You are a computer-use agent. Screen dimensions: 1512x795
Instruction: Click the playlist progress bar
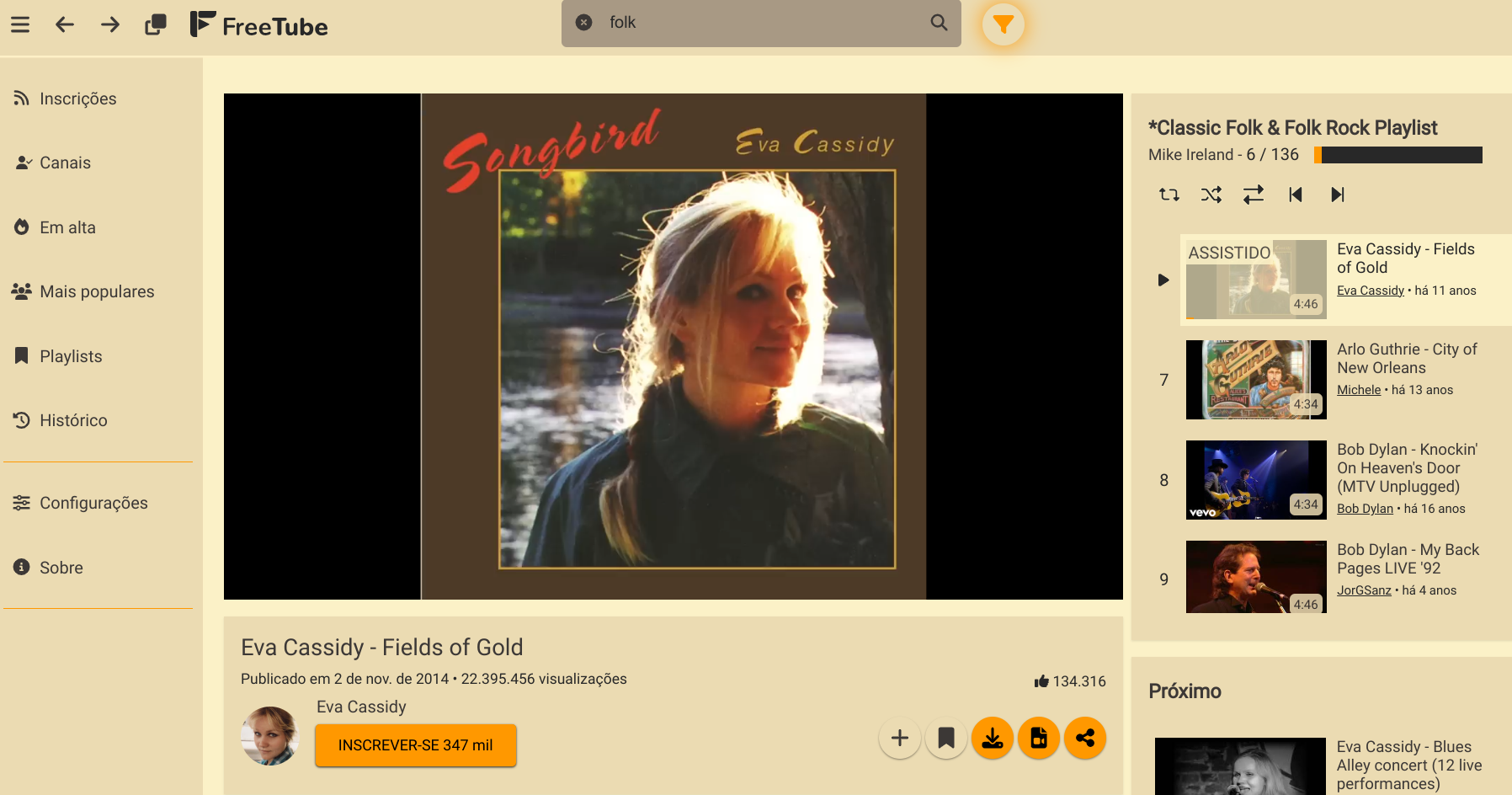click(1398, 155)
